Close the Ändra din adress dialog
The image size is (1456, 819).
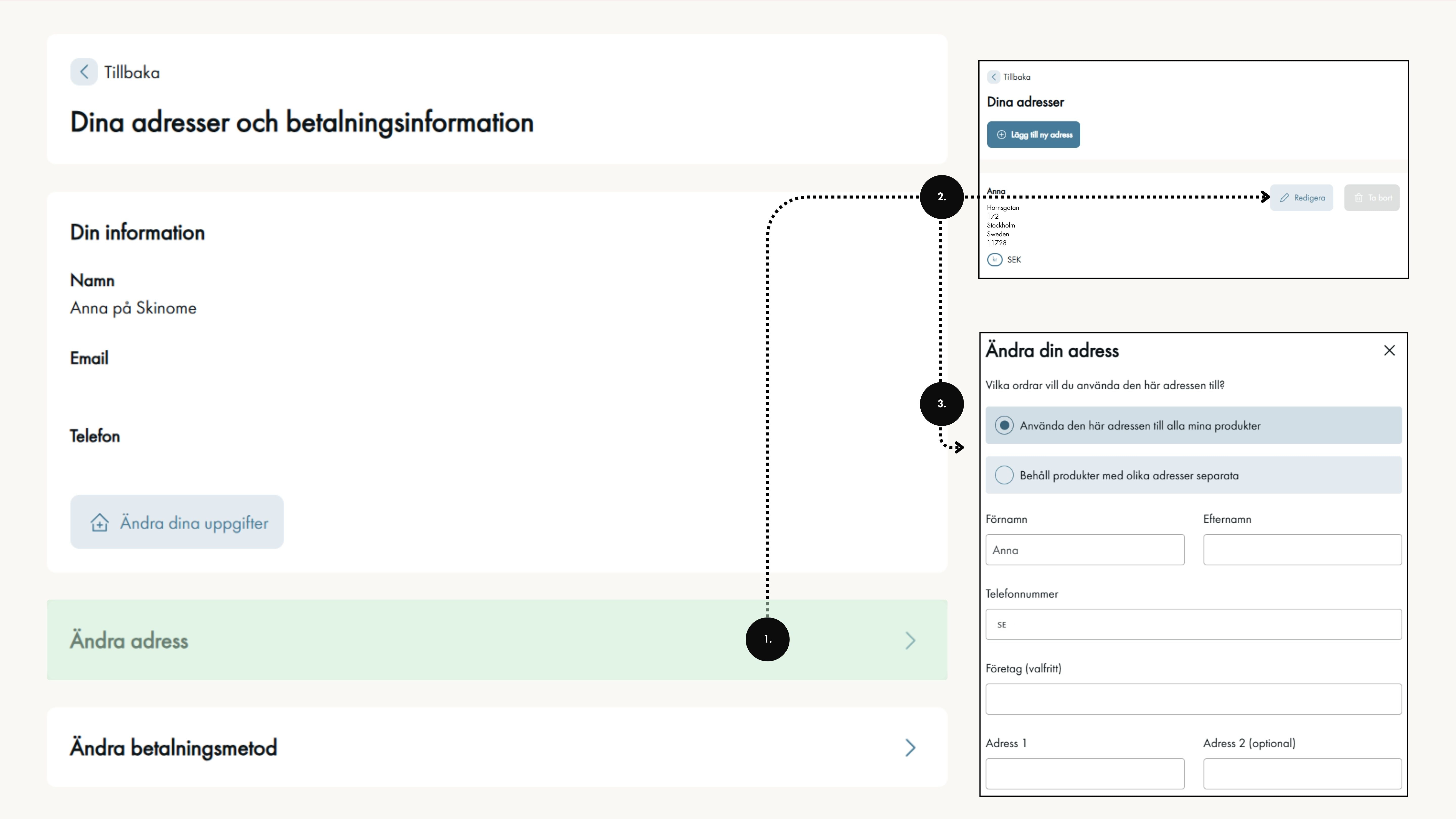[x=1389, y=350]
